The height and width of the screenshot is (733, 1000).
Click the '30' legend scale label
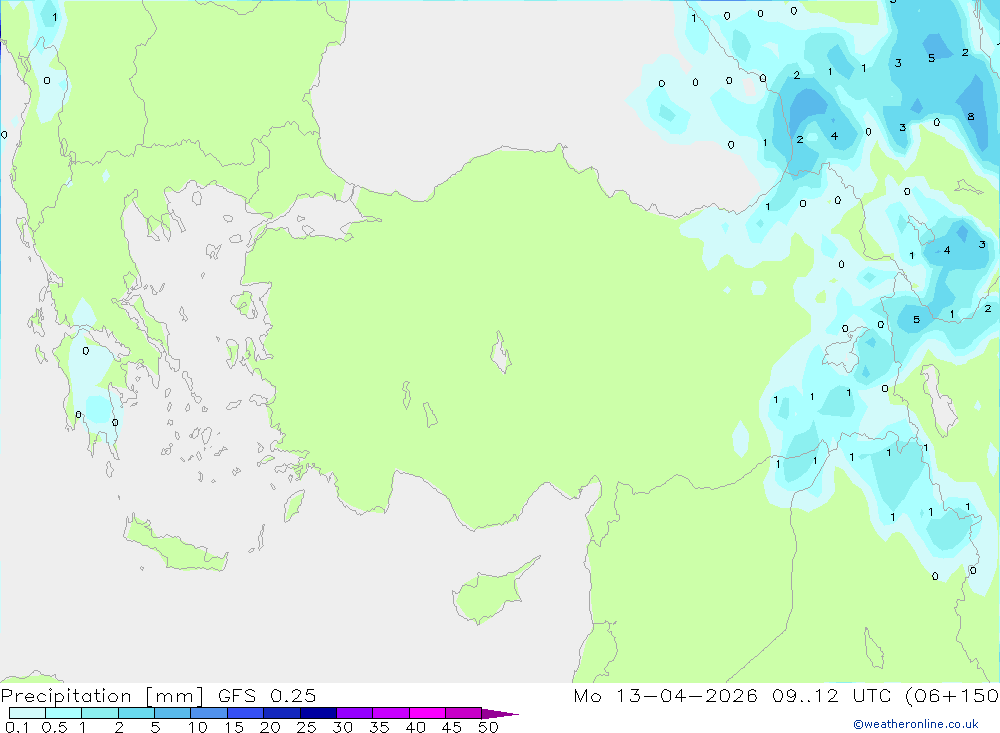[x=343, y=727]
